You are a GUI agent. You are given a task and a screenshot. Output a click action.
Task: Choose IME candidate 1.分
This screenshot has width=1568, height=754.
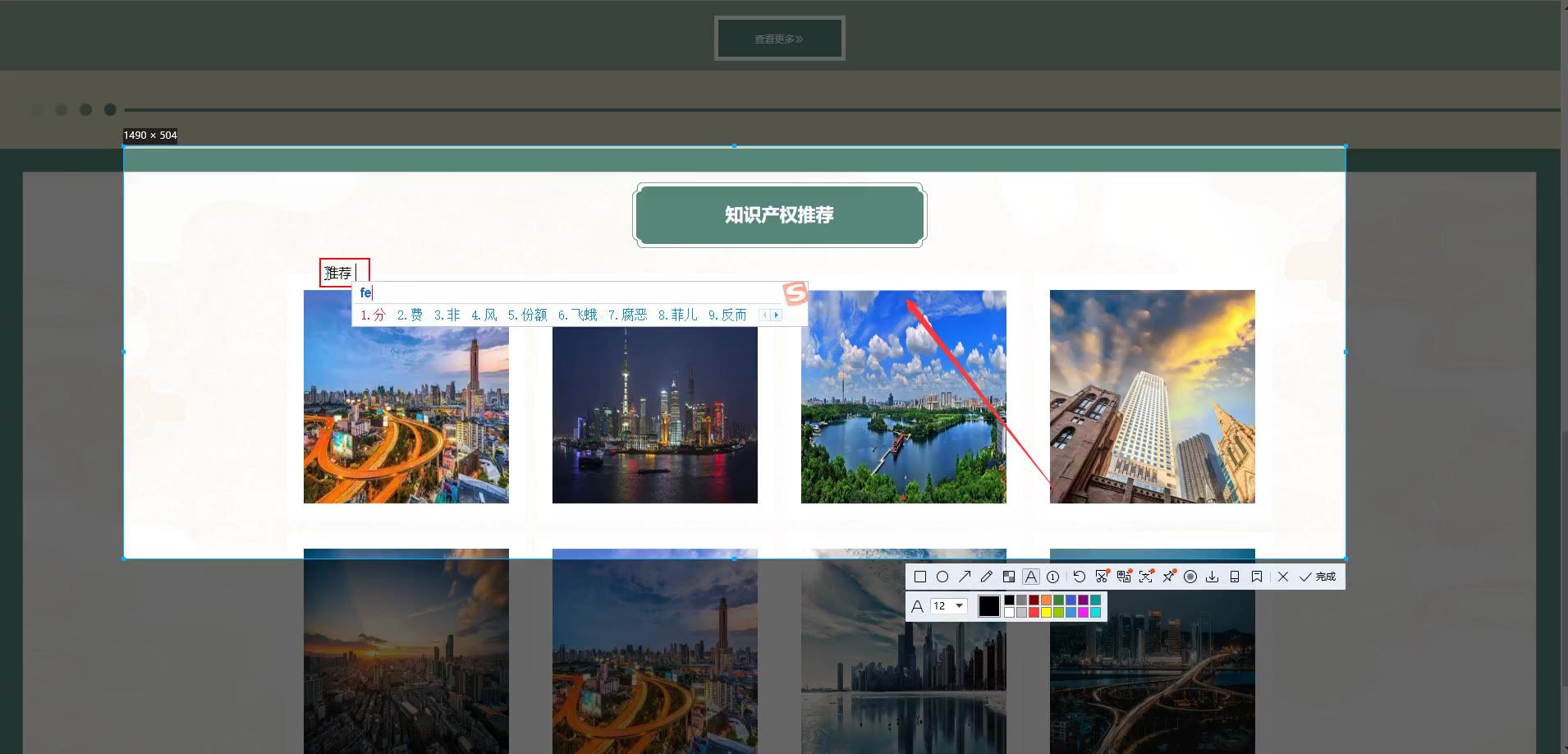[x=373, y=315]
